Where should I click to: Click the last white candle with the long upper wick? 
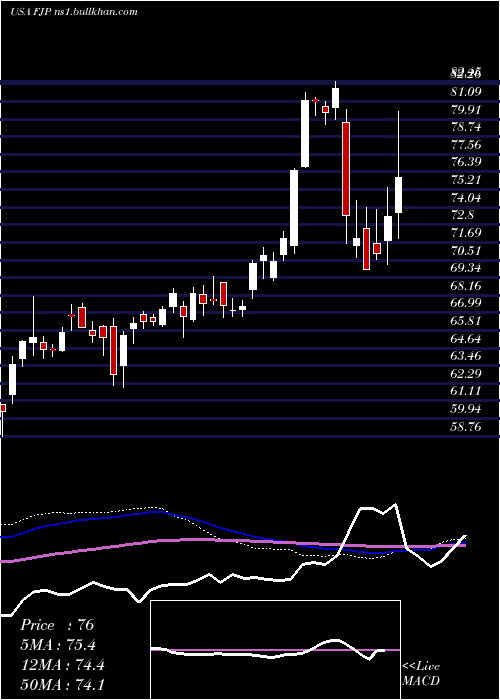click(399, 195)
